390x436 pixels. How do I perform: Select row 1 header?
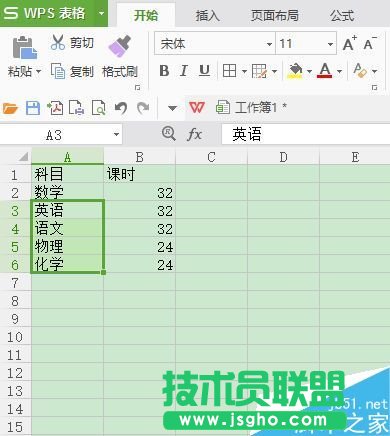click(x=15, y=174)
